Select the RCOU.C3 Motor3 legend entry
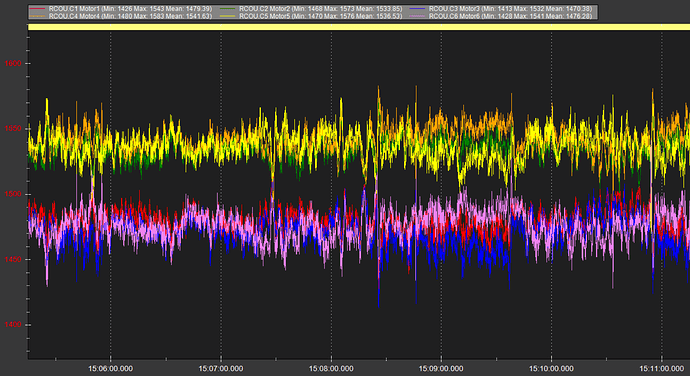Viewport: 690px width, 376px height. (501, 9)
